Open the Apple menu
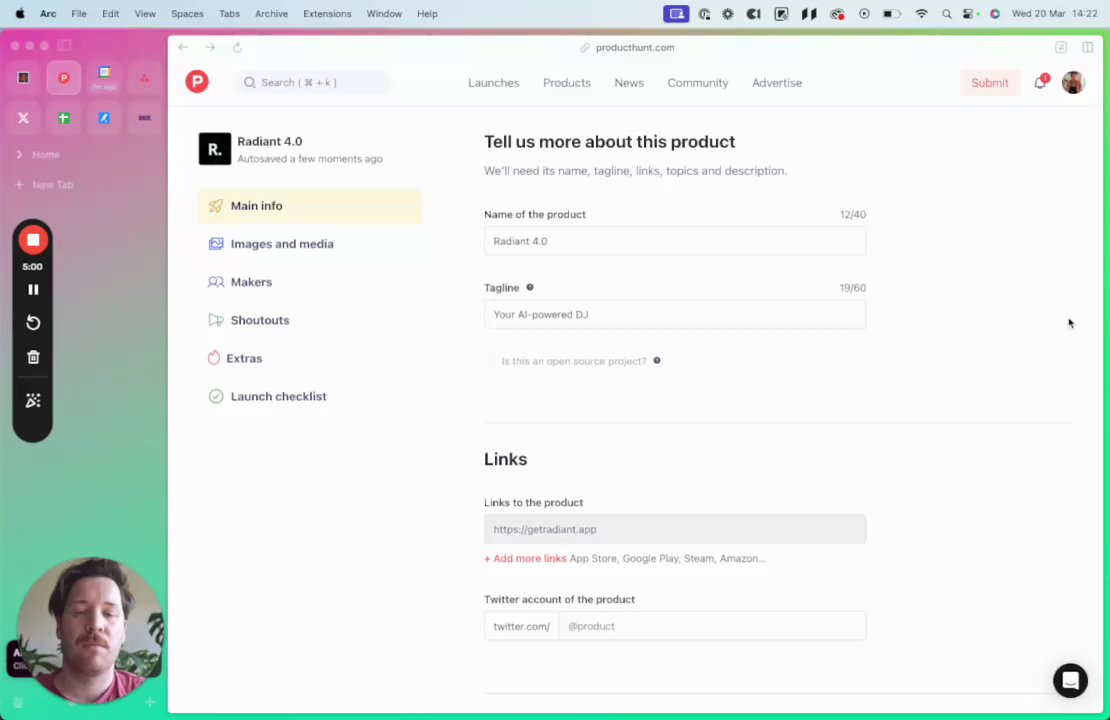The image size is (1110, 720). coord(20,13)
